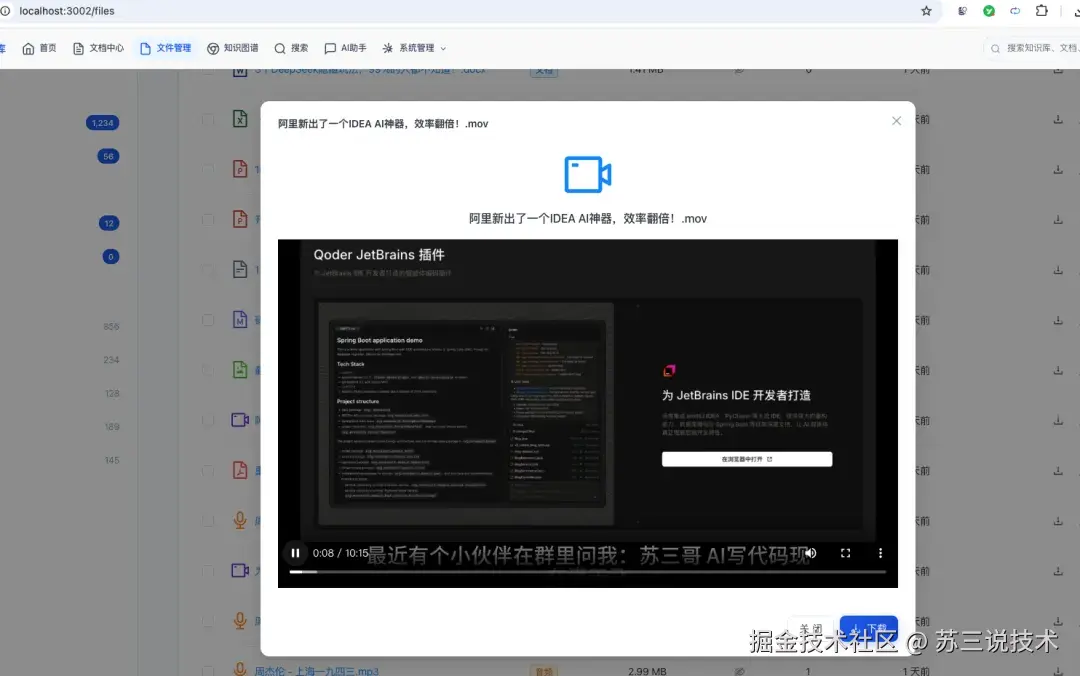Image resolution: width=1080 pixels, height=676 pixels.
Task: Close the preview dialog with the X
Action: pos(896,121)
